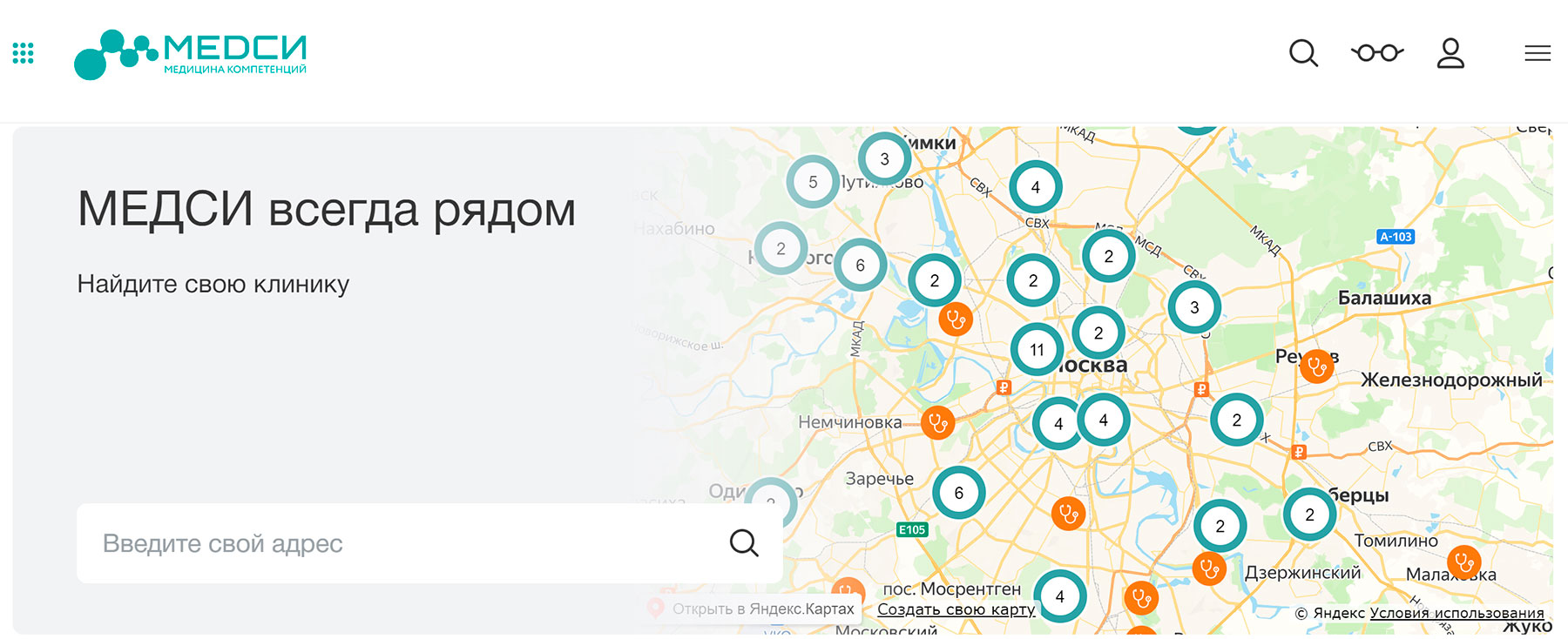Select the map cluster showing 5 clinics
This screenshot has width=1568, height=639.
[x=813, y=182]
